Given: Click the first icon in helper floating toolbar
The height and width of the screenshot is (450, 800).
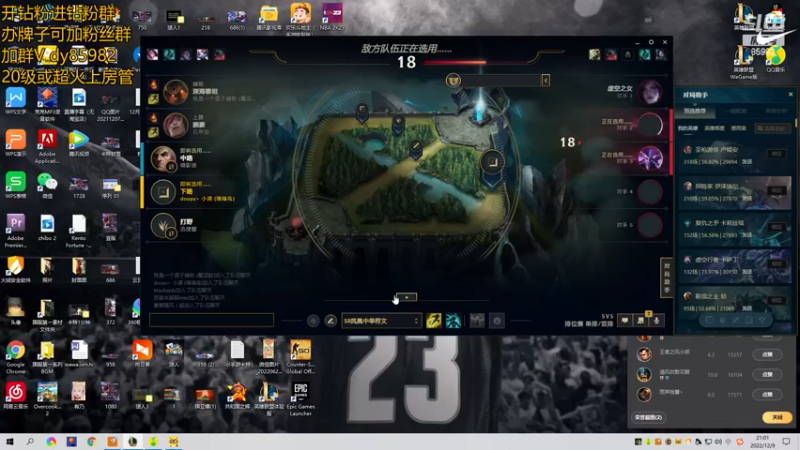Looking at the screenshot, I should 709,320.
